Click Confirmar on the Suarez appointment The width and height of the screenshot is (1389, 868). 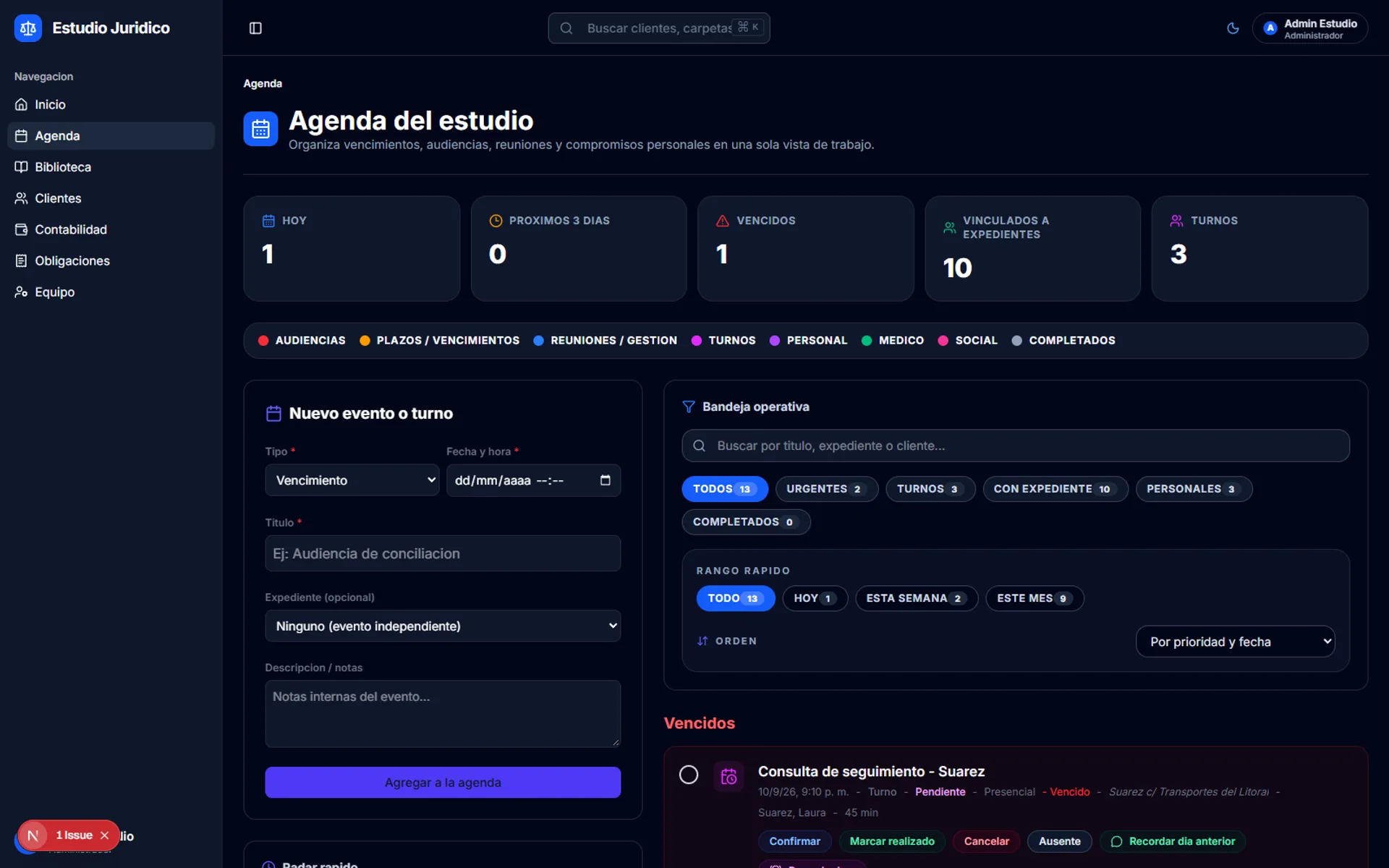pyautogui.click(x=794, y=841)
